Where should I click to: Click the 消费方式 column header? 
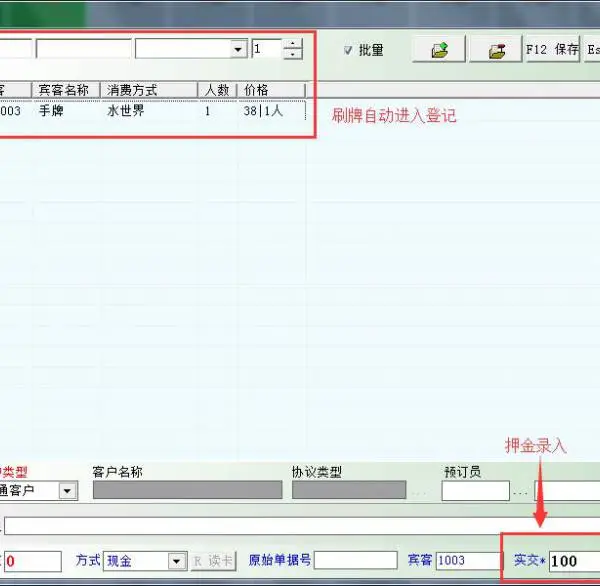[149, 90]
